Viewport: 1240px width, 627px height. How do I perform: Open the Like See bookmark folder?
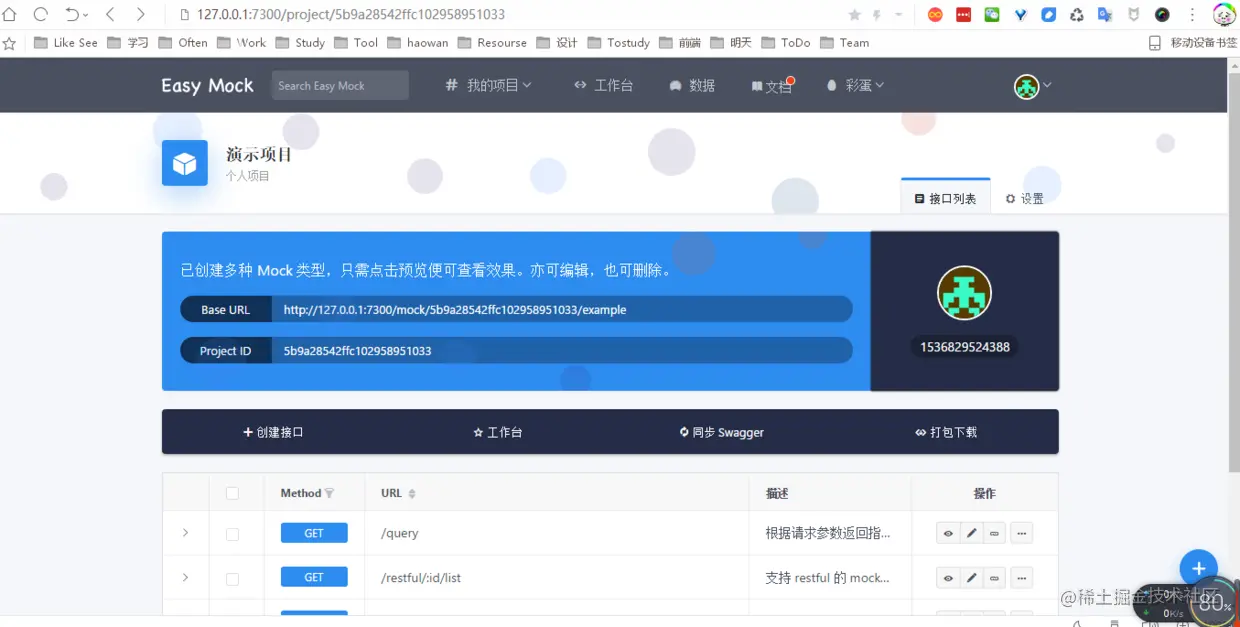[66, 43]
